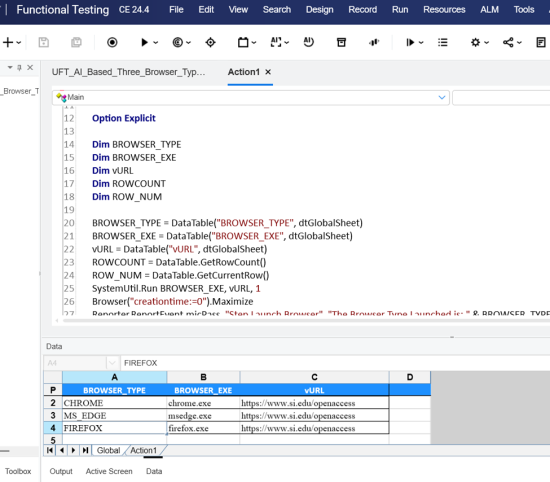Switch to UFT_AI_Based_Three_Browser_Typ... tab

tap(128, 72)
